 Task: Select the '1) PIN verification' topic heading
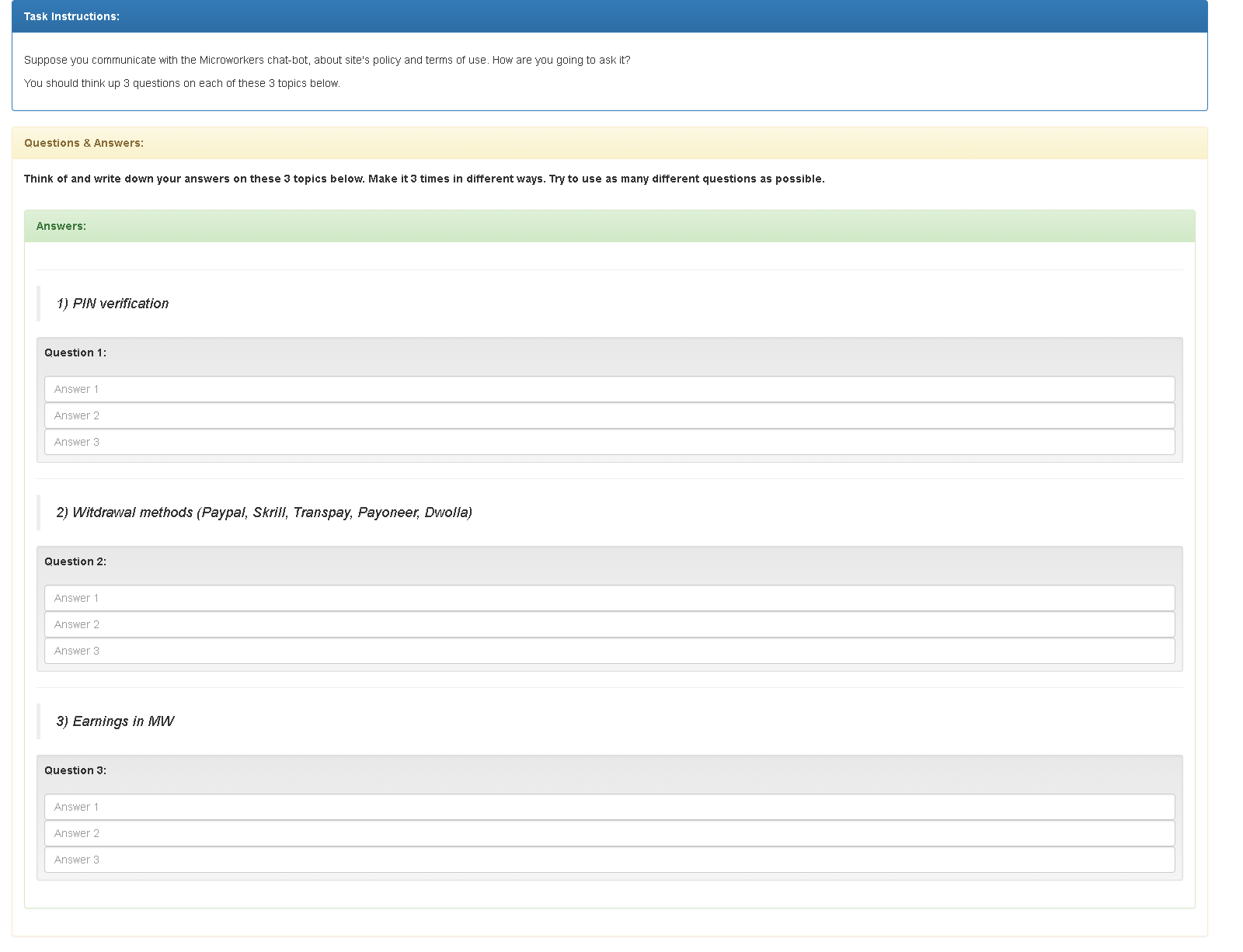click(113, 304)
